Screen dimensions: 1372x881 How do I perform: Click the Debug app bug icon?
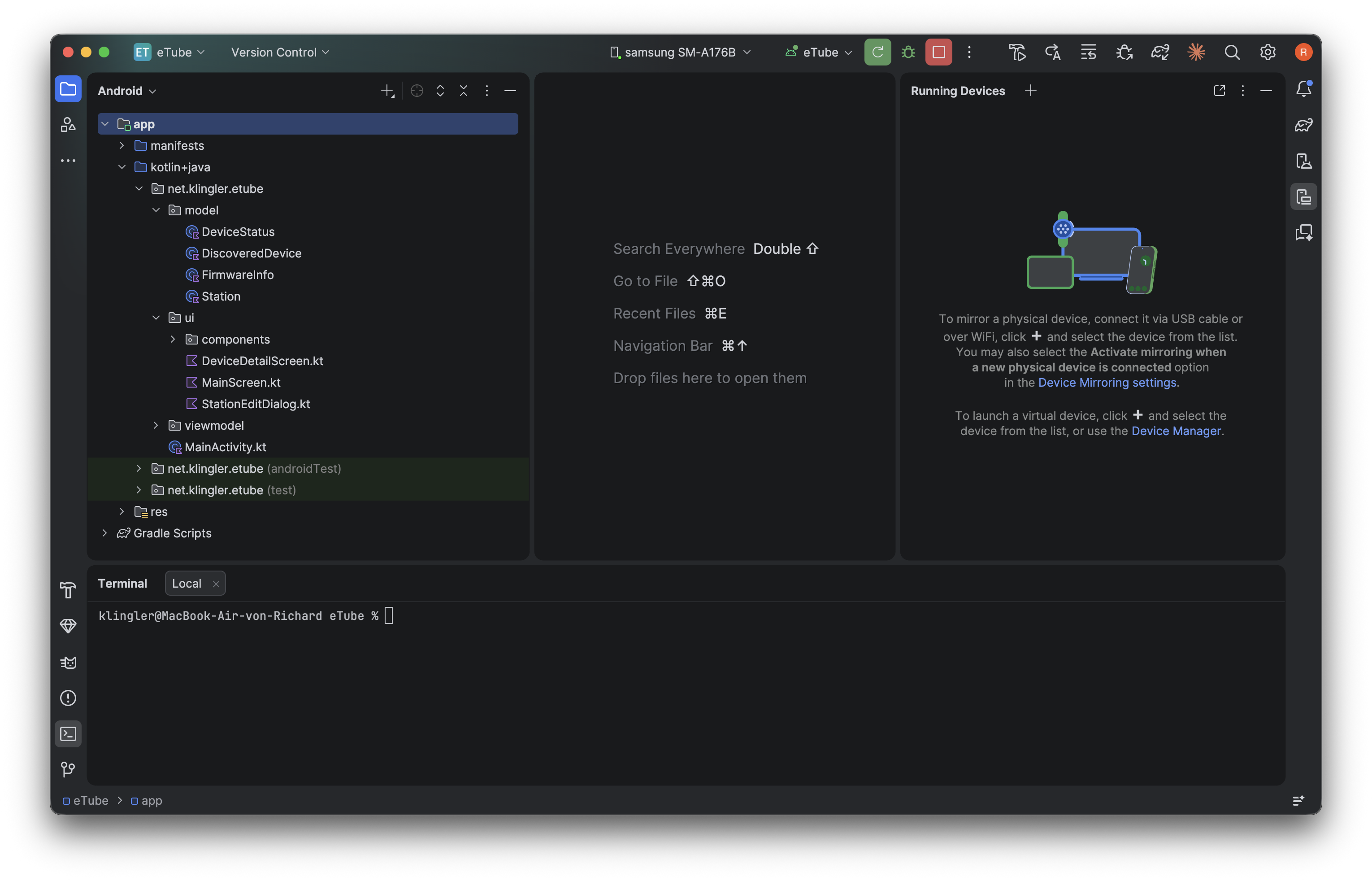coord(908,52)
